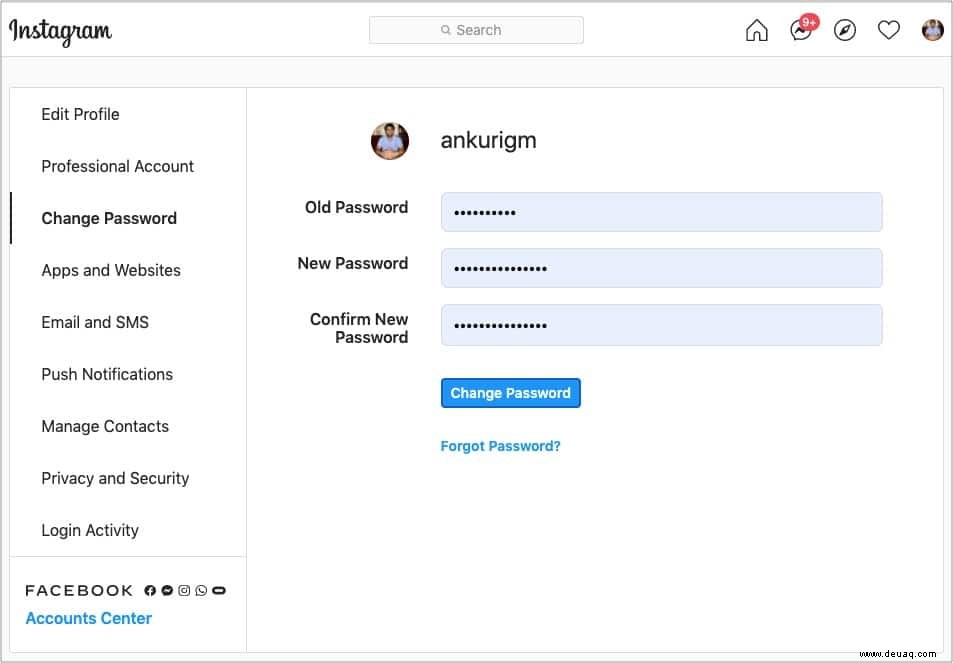Open the Accounts Center link
Image resolution: width=953 pixels, height=663 pixels.
89,618
